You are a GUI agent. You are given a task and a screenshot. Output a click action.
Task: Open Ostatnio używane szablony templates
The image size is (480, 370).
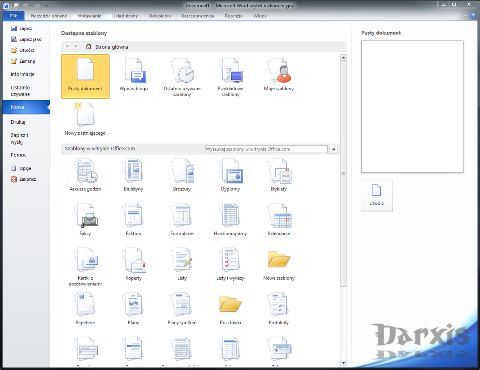point(182,77)
